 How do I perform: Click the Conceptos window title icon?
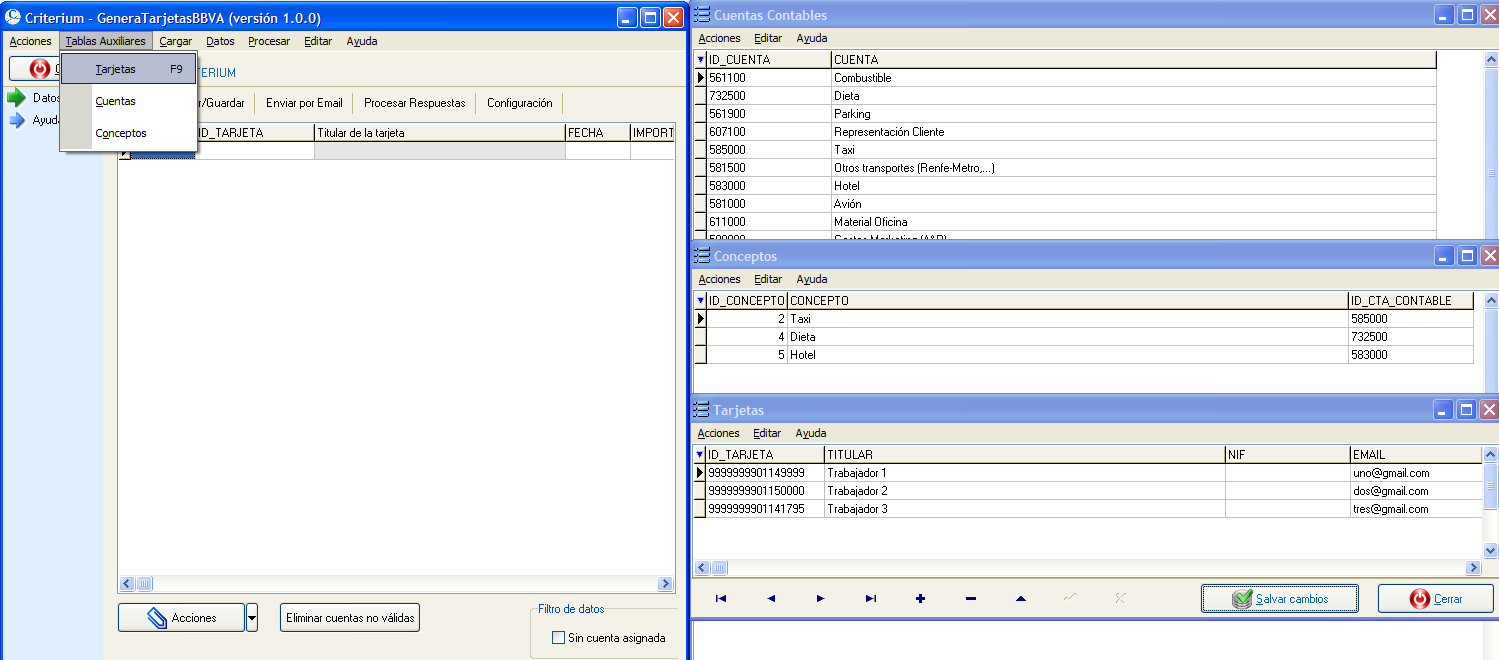[x=702, y=256]
